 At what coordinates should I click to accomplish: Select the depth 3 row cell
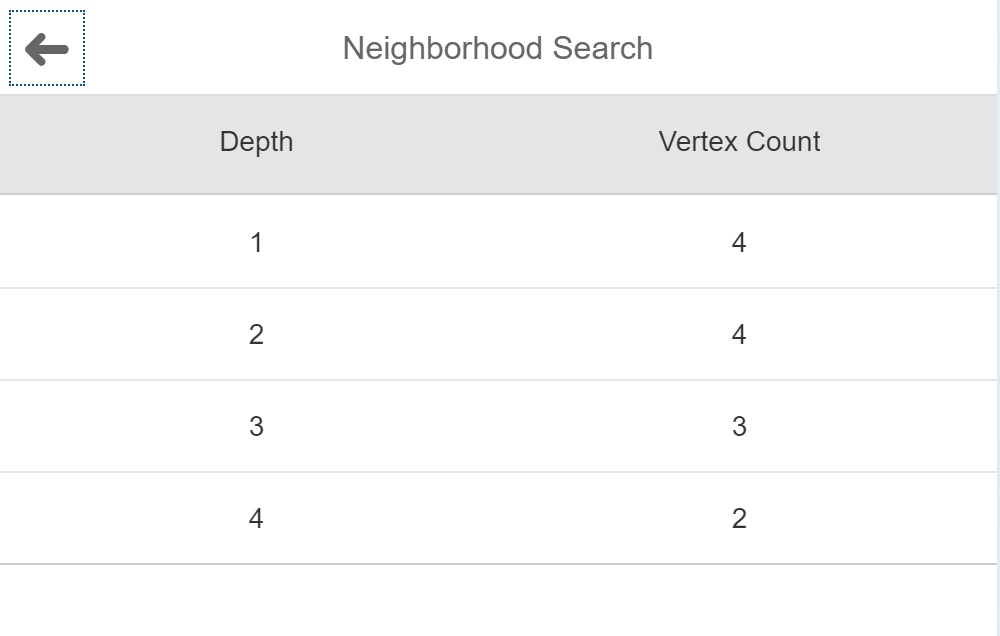(x=256, y=426)
